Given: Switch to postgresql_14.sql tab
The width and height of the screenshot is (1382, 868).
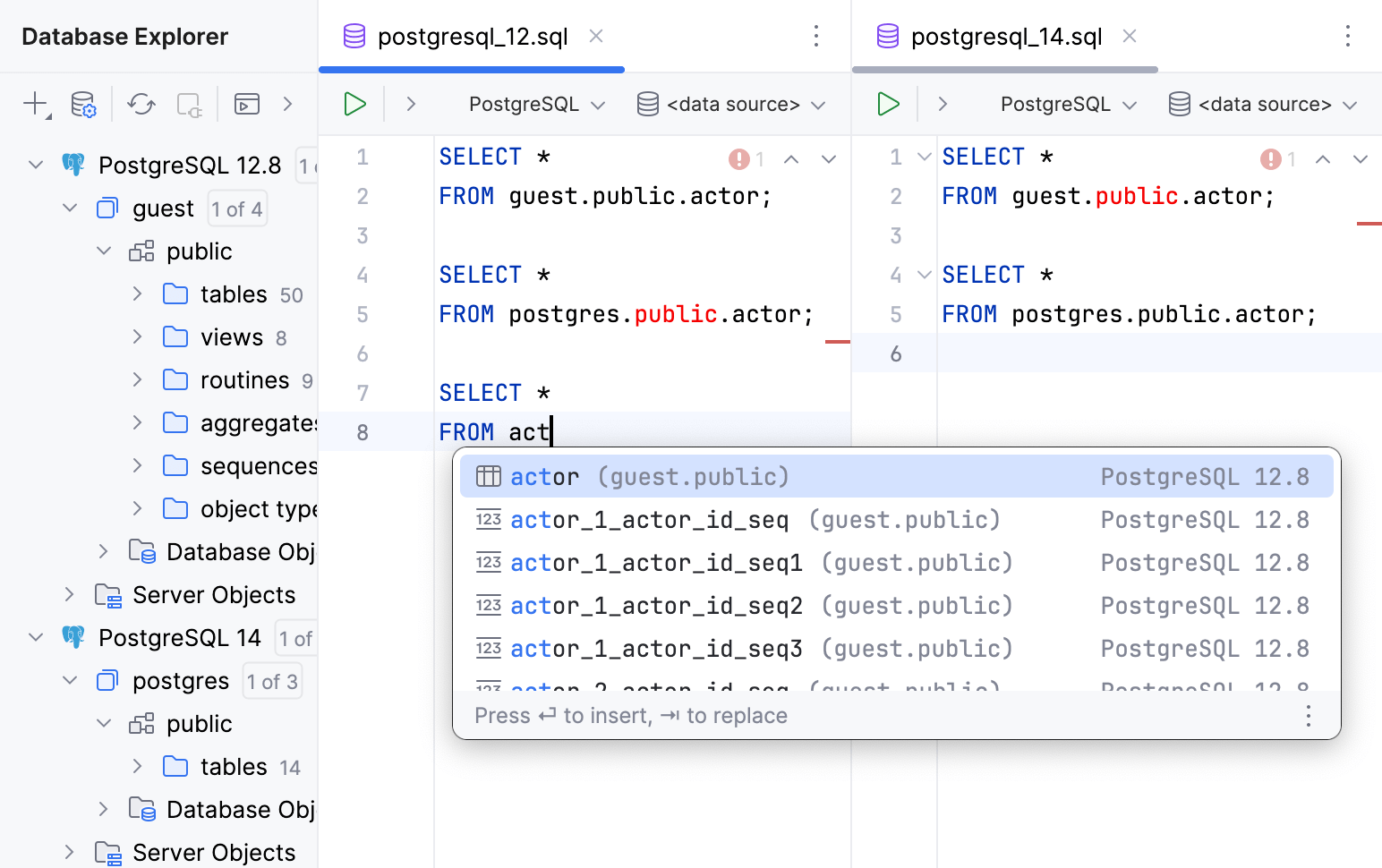Looking at the screenshot, I should pyautogui.click(x=1005, y=37).
